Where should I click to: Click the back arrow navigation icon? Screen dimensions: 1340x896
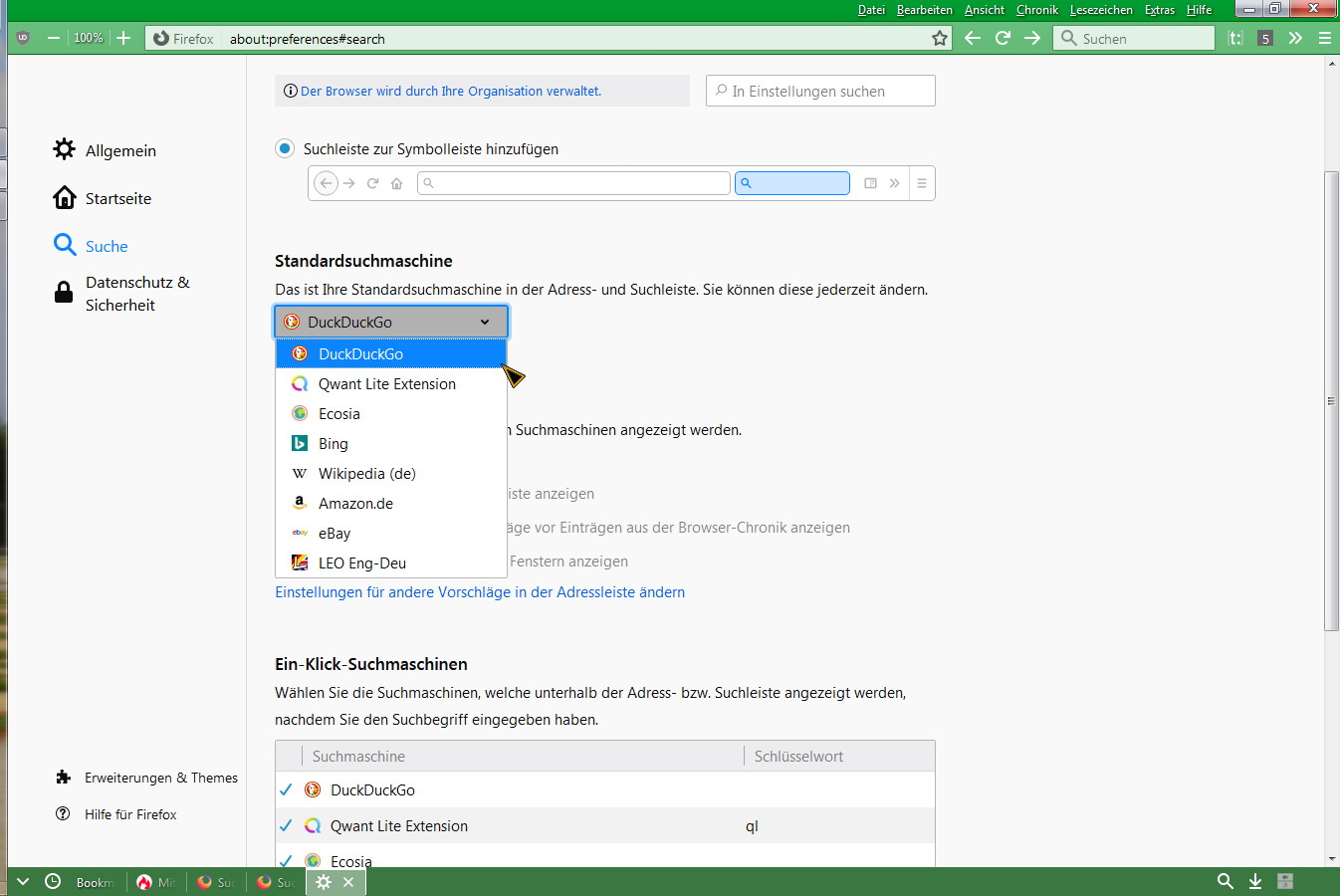click(x=973, y=39)
